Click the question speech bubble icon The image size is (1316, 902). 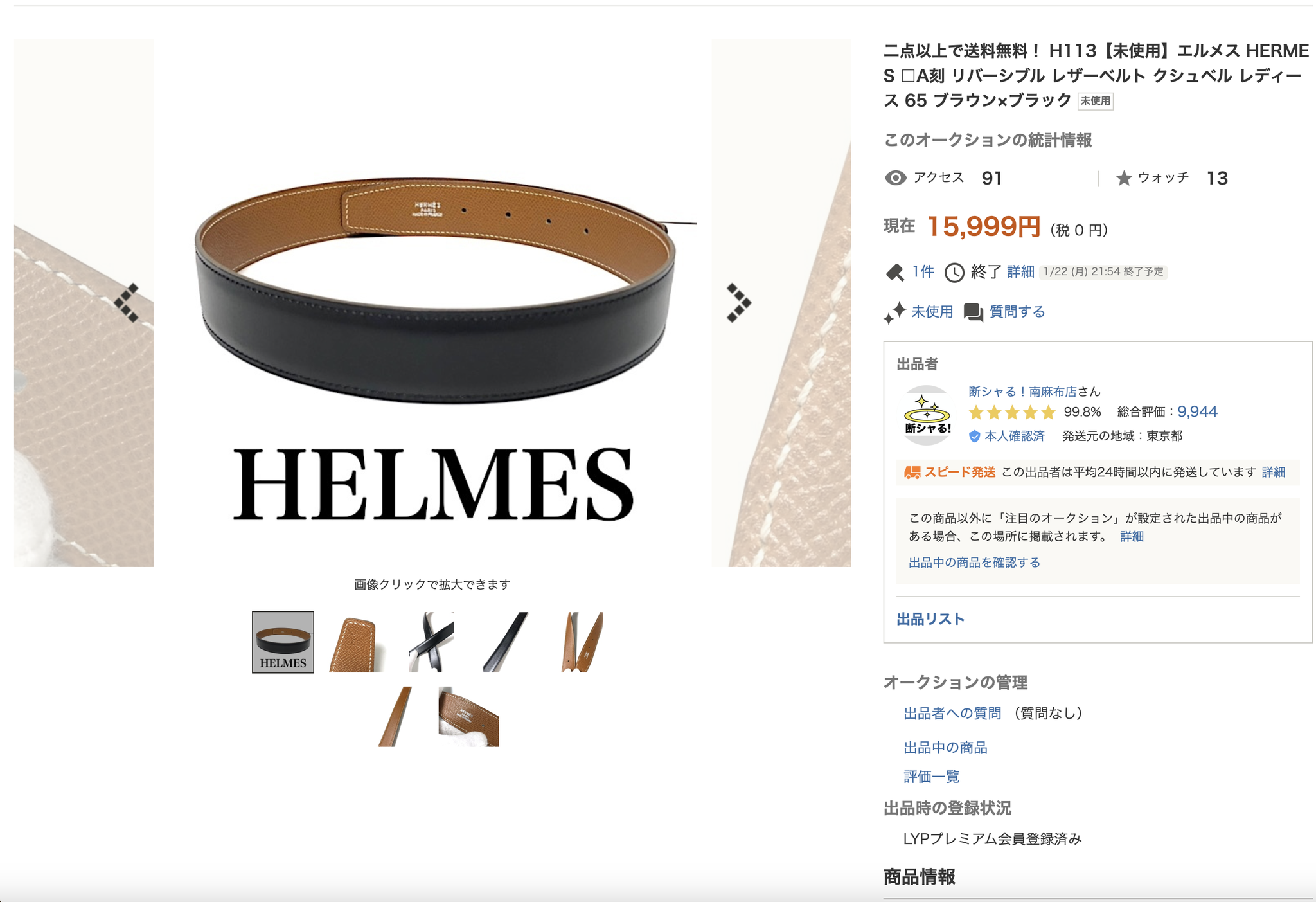tap(974, 312)
